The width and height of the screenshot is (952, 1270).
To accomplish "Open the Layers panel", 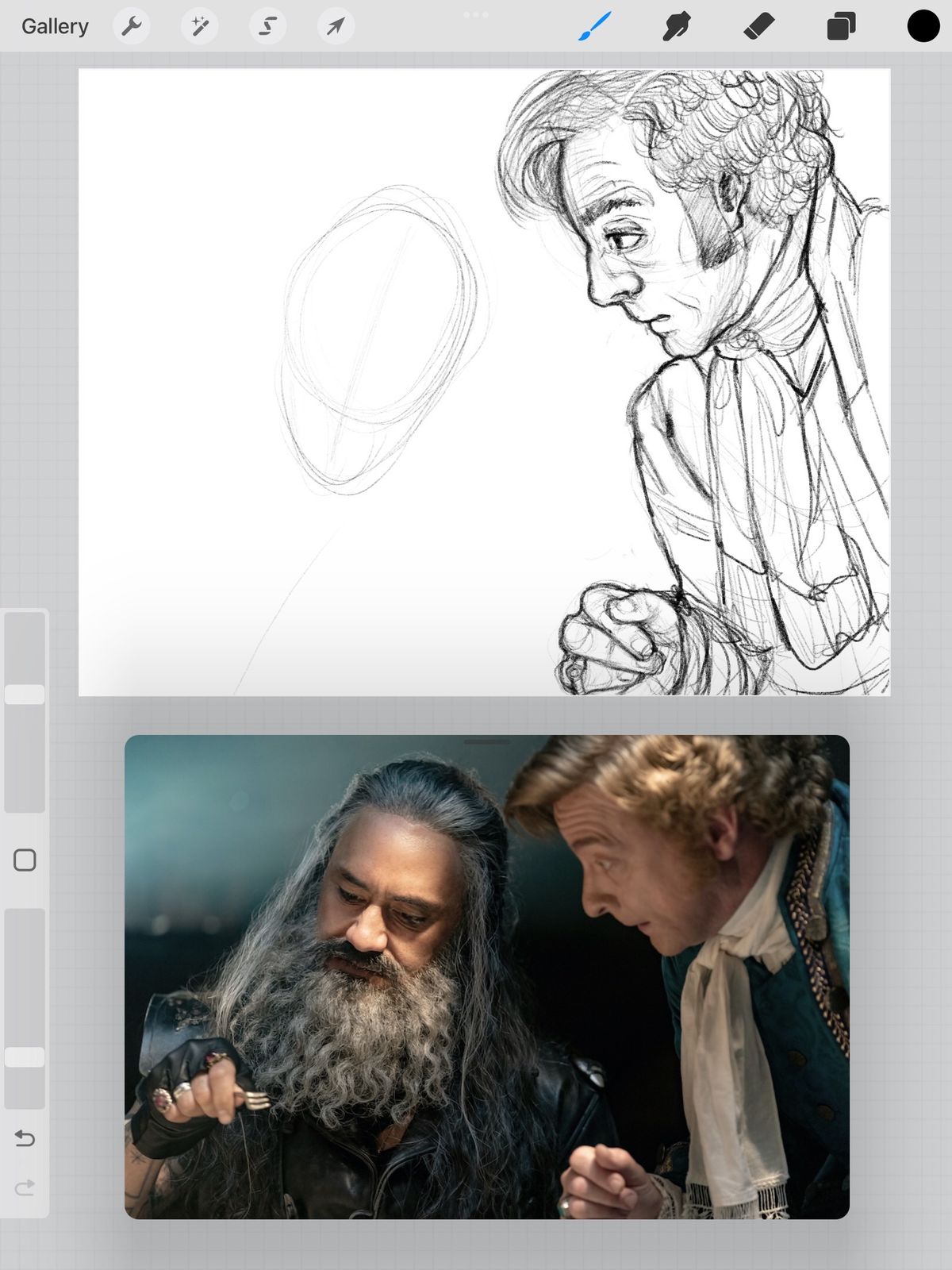I will coord(841,26).
